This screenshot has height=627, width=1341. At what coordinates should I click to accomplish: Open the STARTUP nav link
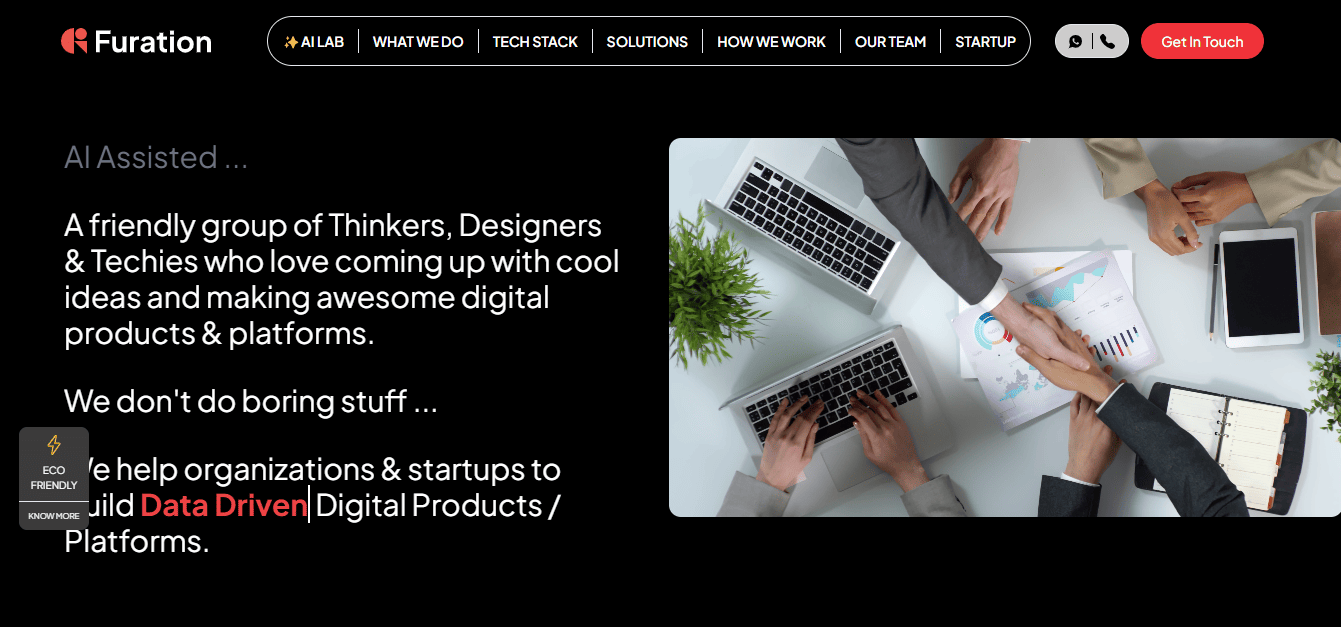(985, 42)
